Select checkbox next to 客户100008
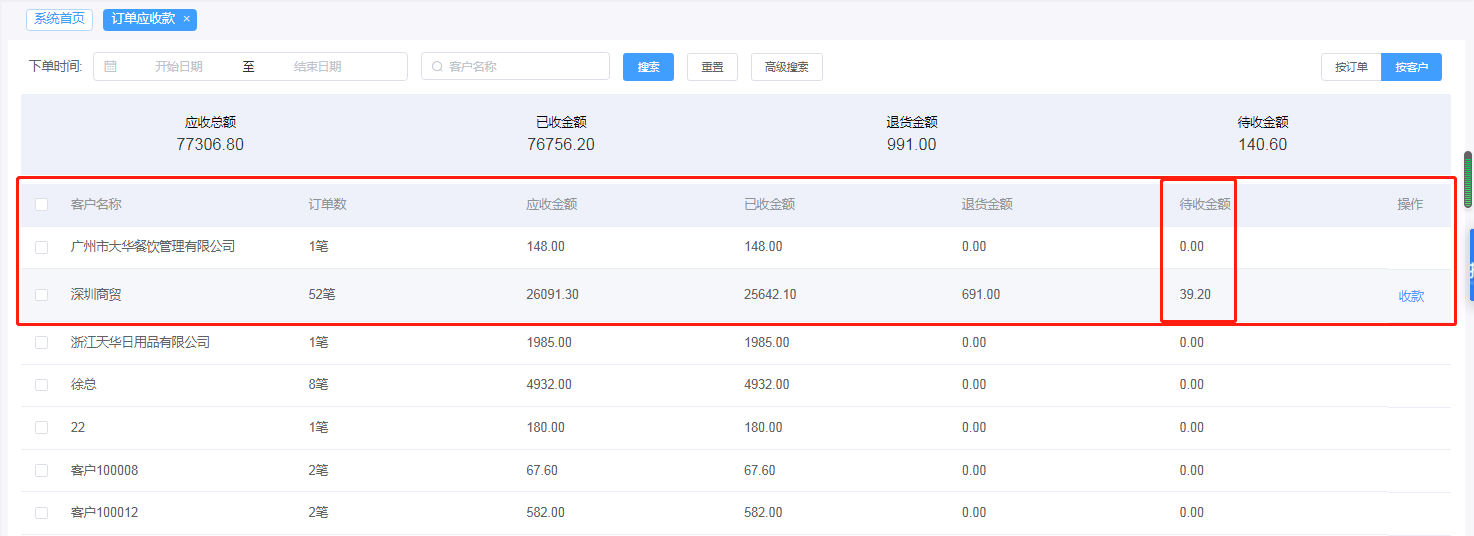1474x536 pixels. click(41, 470)
